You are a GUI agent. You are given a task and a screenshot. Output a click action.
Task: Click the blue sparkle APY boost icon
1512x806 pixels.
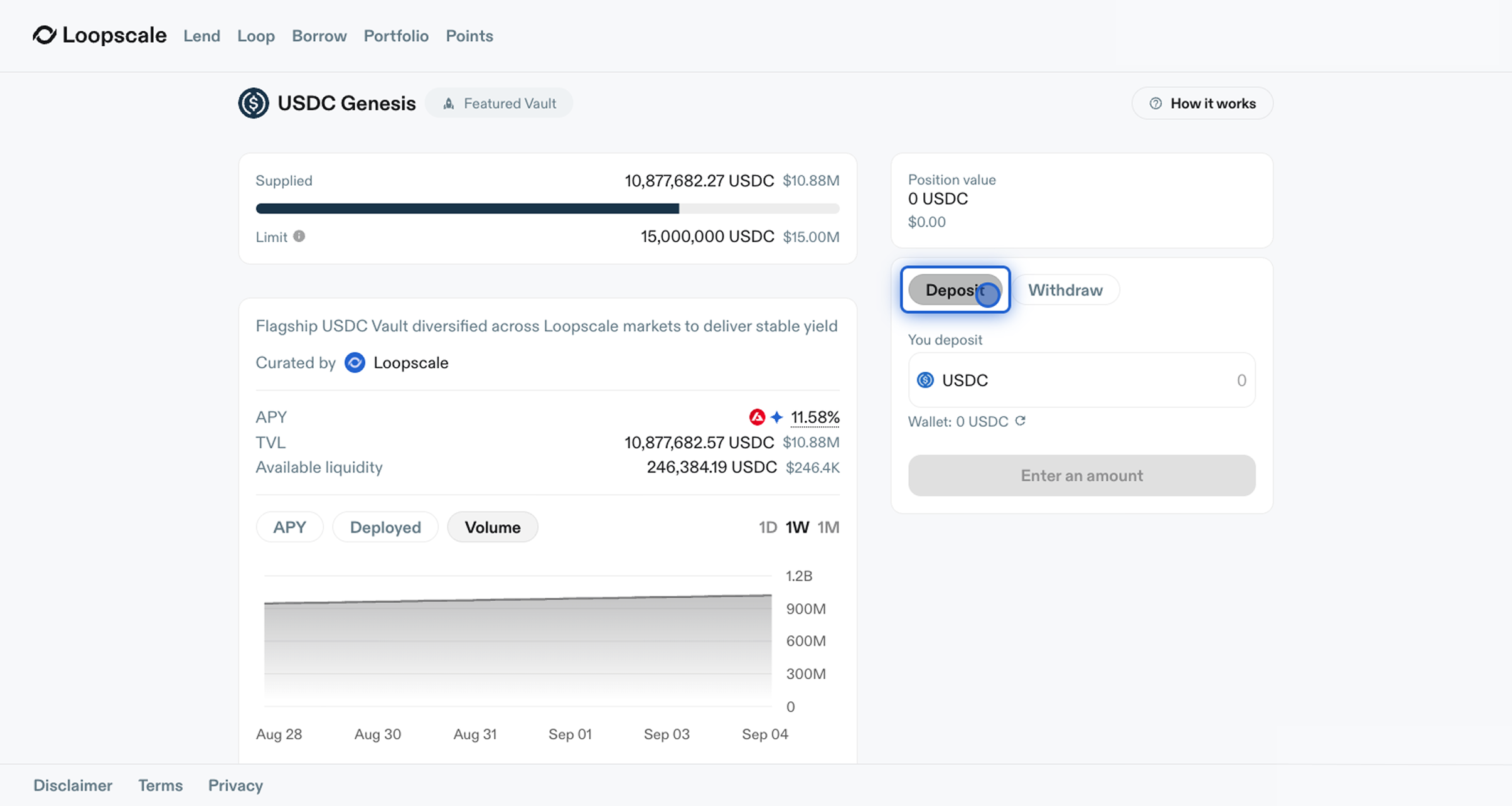[777, 417]
